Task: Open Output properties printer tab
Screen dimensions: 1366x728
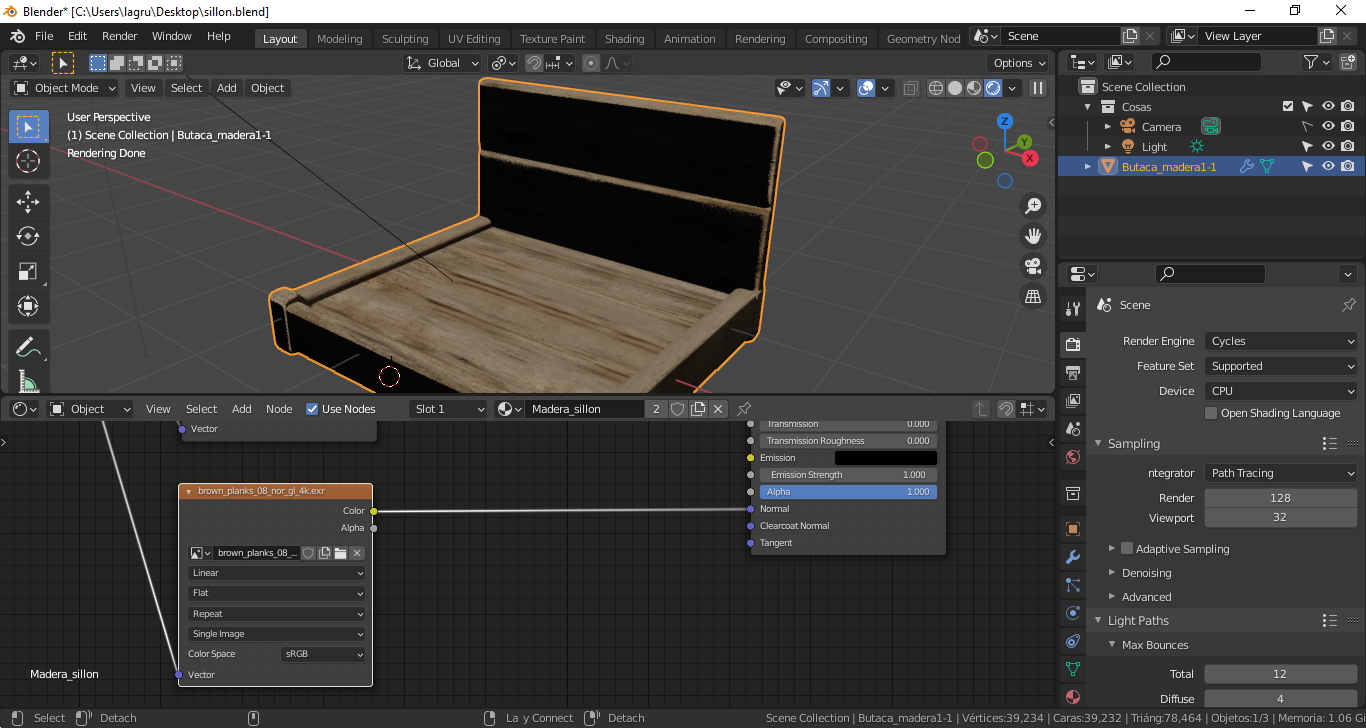Action: pos(1073,373)
